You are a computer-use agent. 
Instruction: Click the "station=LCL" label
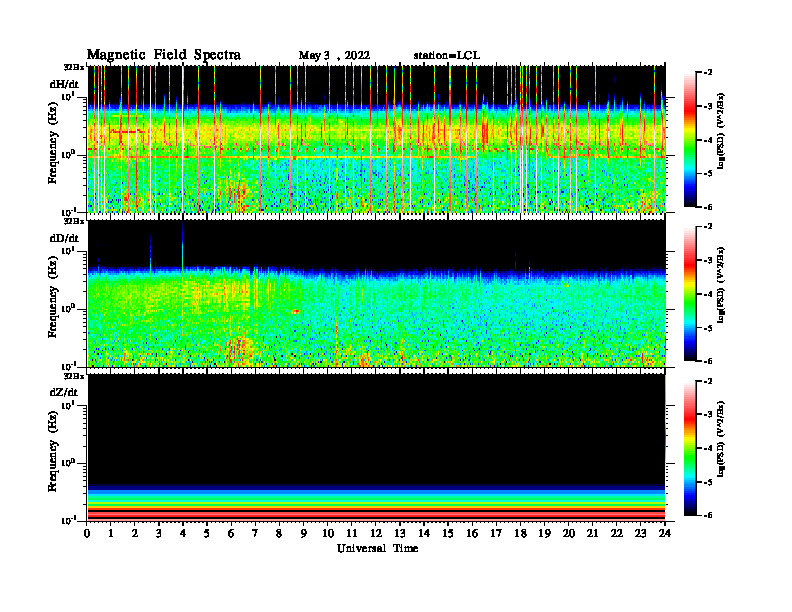tap(447, 56)
